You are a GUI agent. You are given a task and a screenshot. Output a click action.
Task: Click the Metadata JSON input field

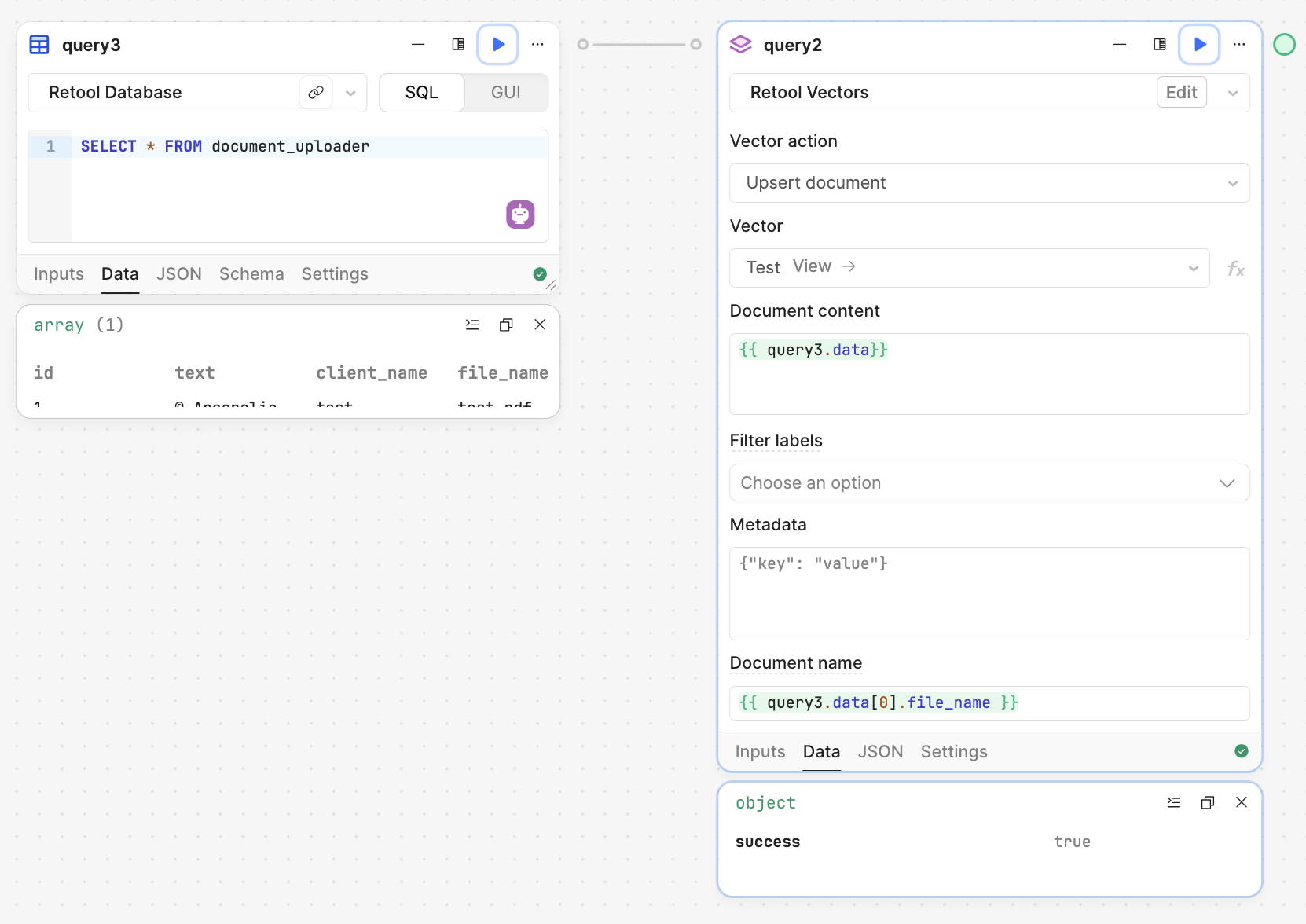coord(989,594)
